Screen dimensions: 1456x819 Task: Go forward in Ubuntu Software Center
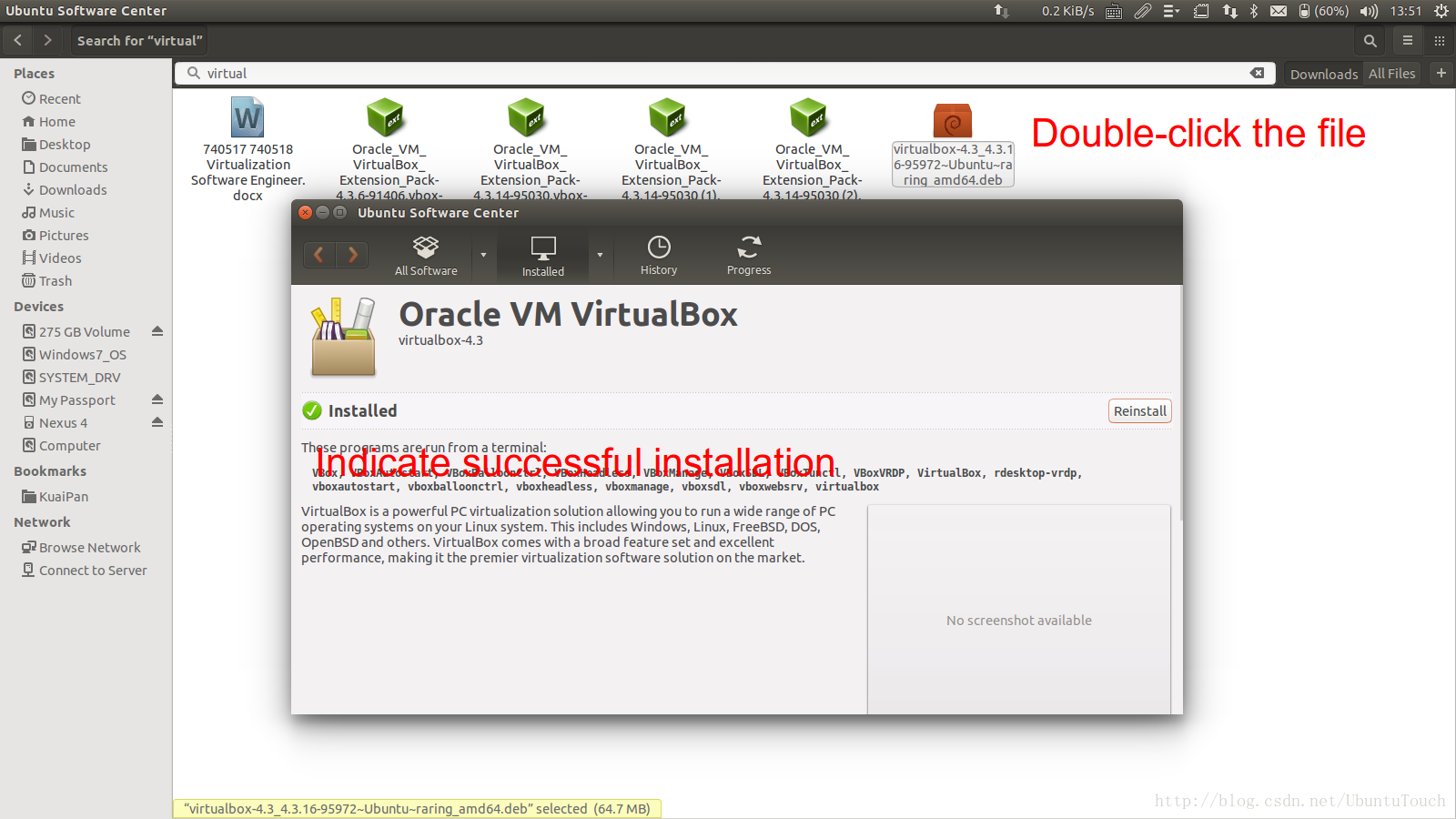353,255
